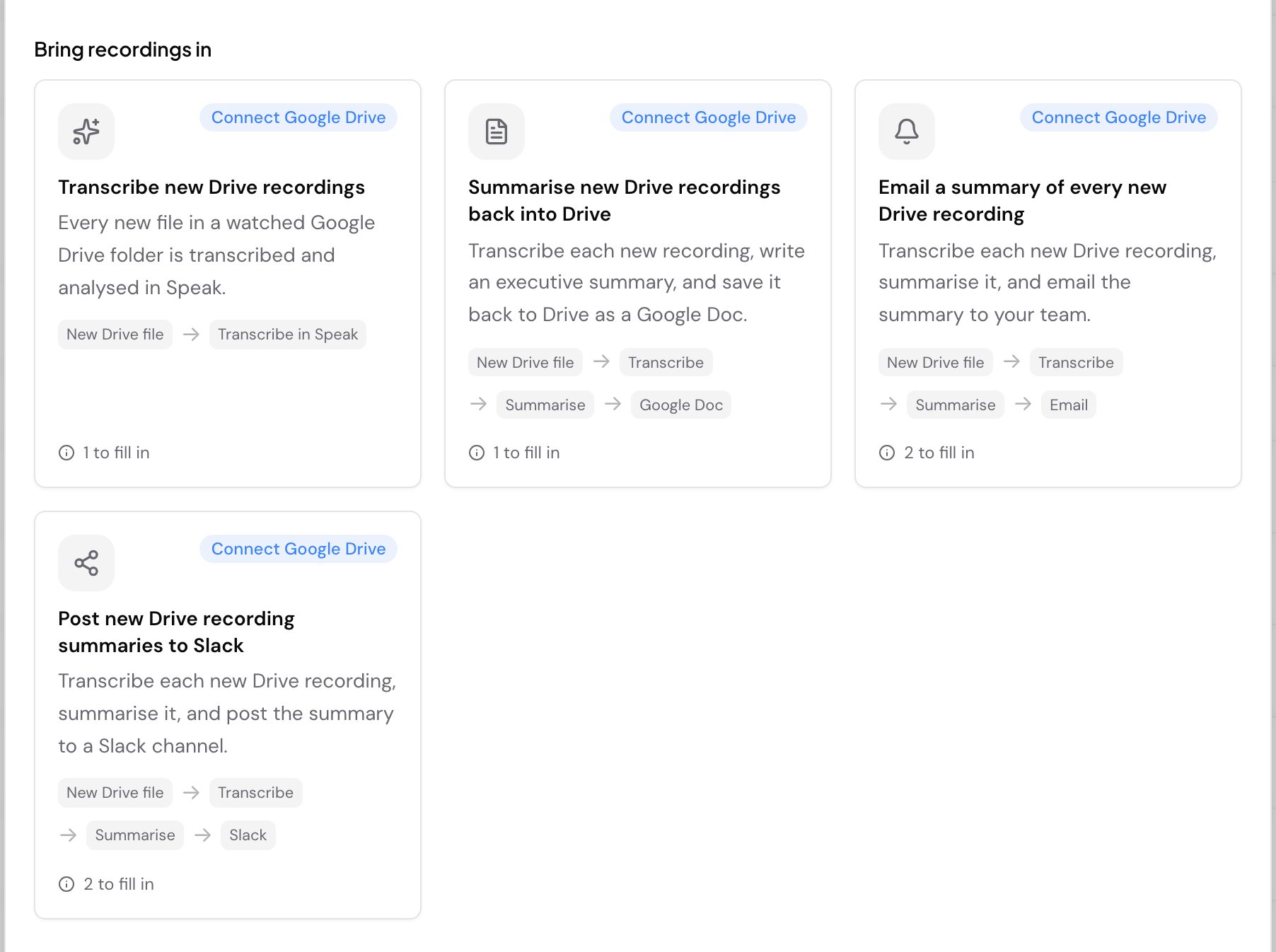
Task: Open 'Transcribe new Drive recordings' title
Action: pyautogui.click(x=211, y=187)
